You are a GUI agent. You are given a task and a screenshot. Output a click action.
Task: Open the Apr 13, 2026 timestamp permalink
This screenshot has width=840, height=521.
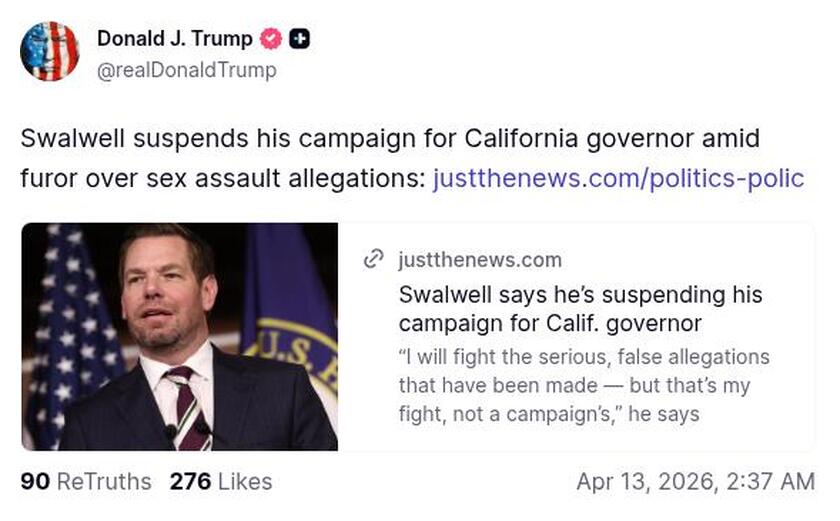pyautogui.click(x=695, y=482)
